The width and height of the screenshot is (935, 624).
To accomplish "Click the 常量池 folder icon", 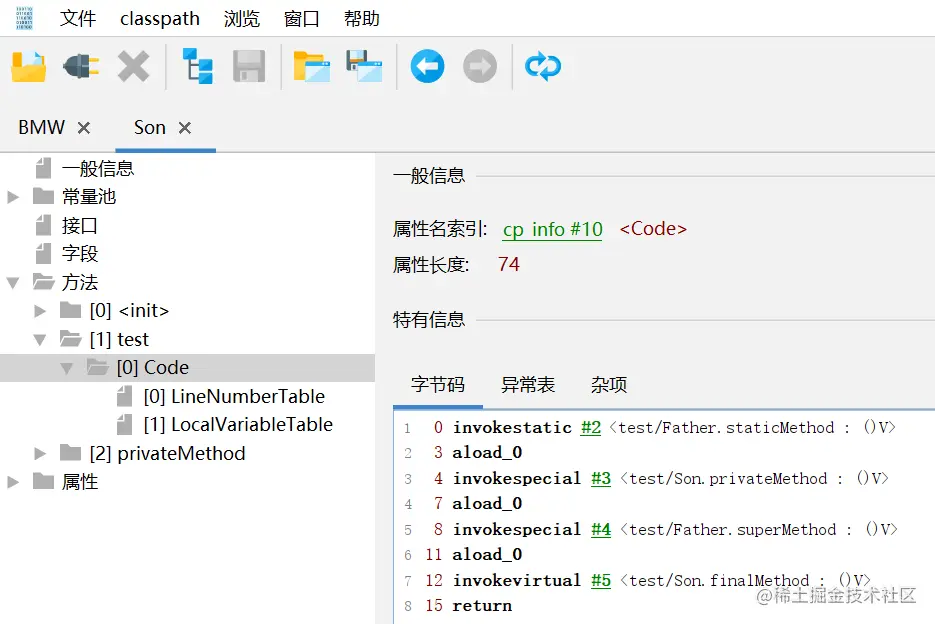I will pyautogui.click(x=43, y=196).
